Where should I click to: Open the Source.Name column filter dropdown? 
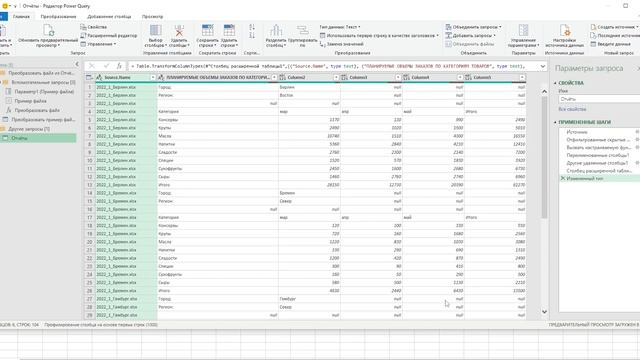point(153,78)
